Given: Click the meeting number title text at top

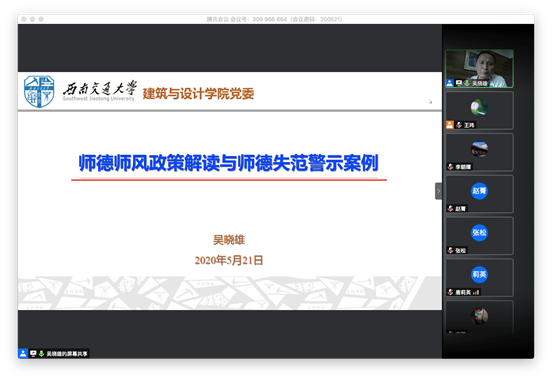Looking at the screenshot, I should click(x=274, y=19).
